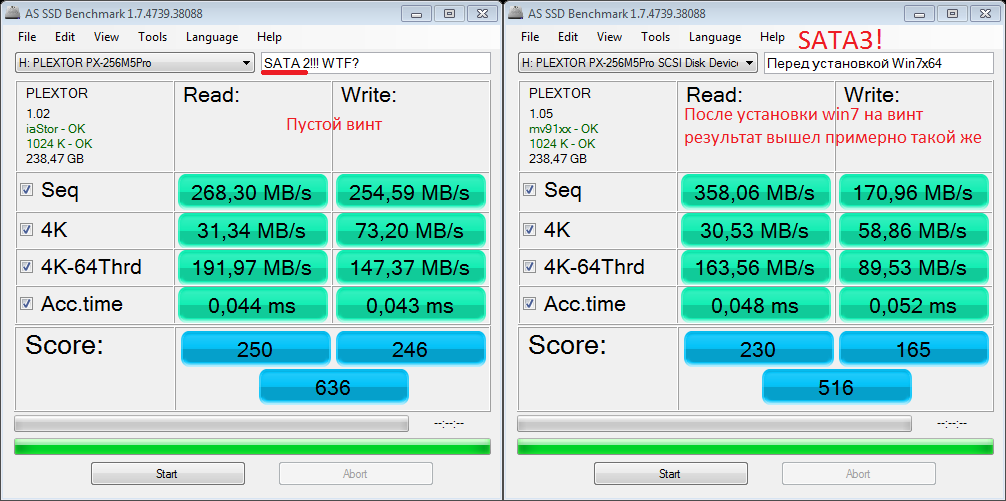
Task: Open Language menu in right window
Action: click(x=715, y=37)
